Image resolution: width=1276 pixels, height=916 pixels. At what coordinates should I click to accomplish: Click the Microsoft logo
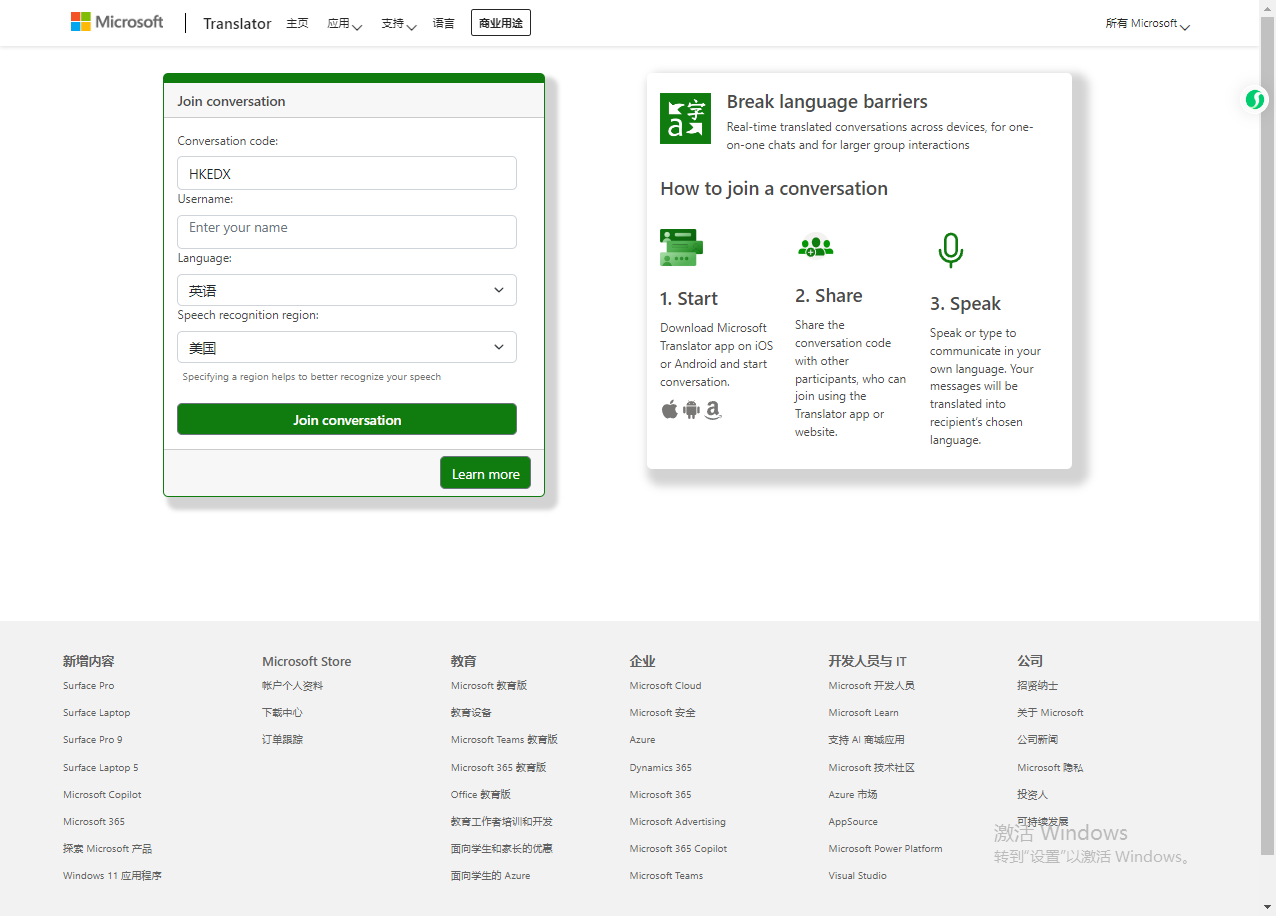click(x=117, y=22)
